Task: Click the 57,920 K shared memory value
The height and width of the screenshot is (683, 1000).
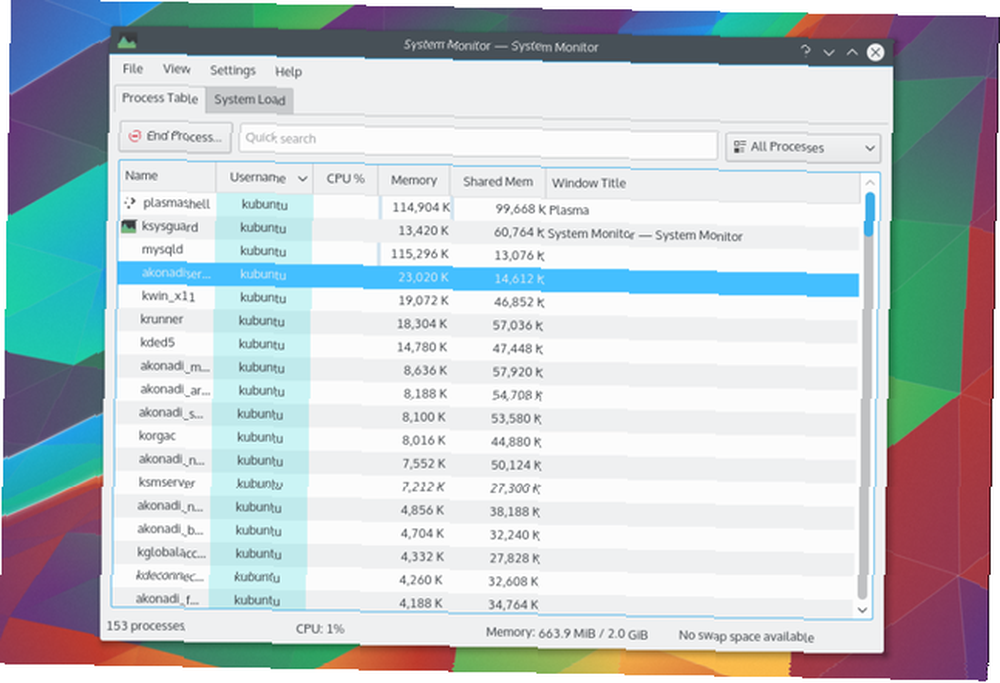Action: pos(517,372)
